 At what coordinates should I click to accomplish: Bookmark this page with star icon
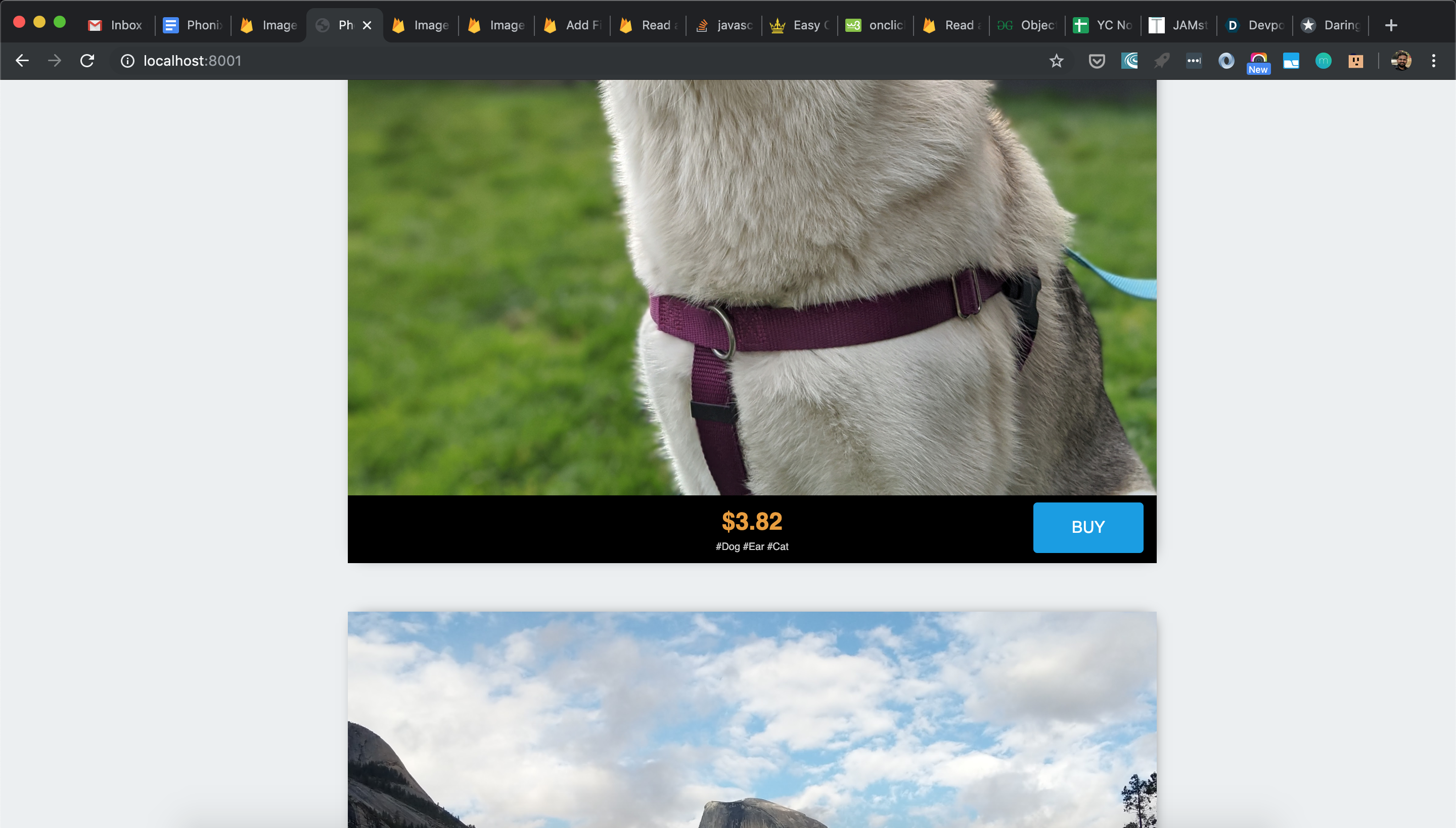tap(1056, 61)
